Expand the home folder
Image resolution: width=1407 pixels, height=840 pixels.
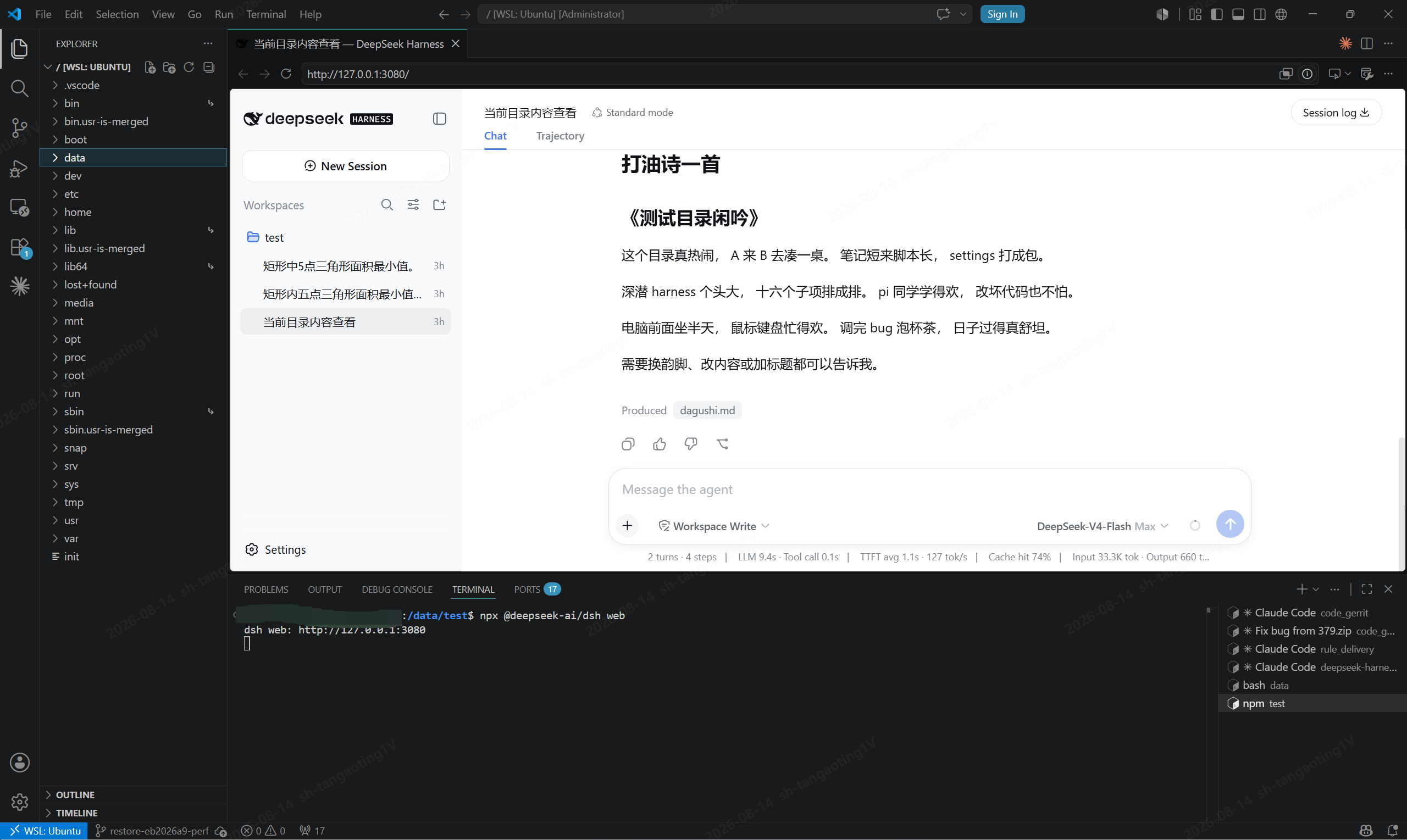click(x=133, y=212)
